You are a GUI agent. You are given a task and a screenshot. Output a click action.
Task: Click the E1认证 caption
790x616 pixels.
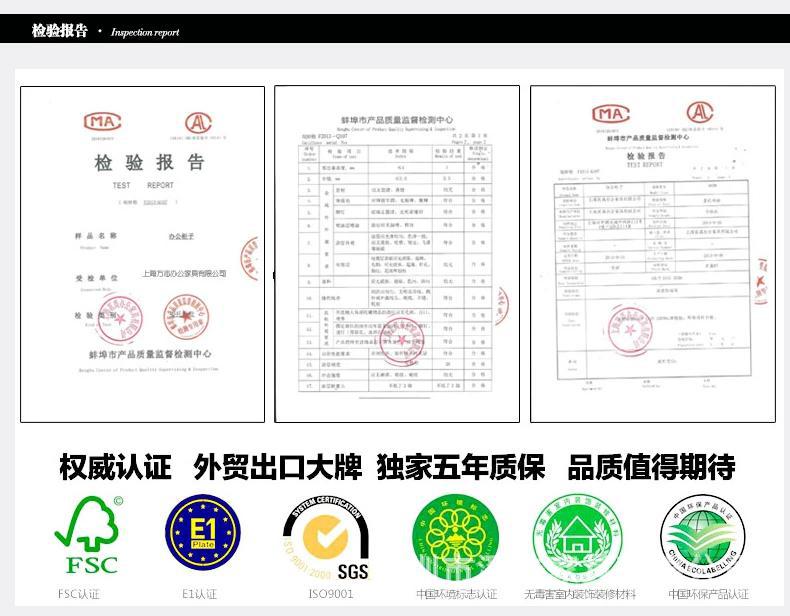coord(200,594)
